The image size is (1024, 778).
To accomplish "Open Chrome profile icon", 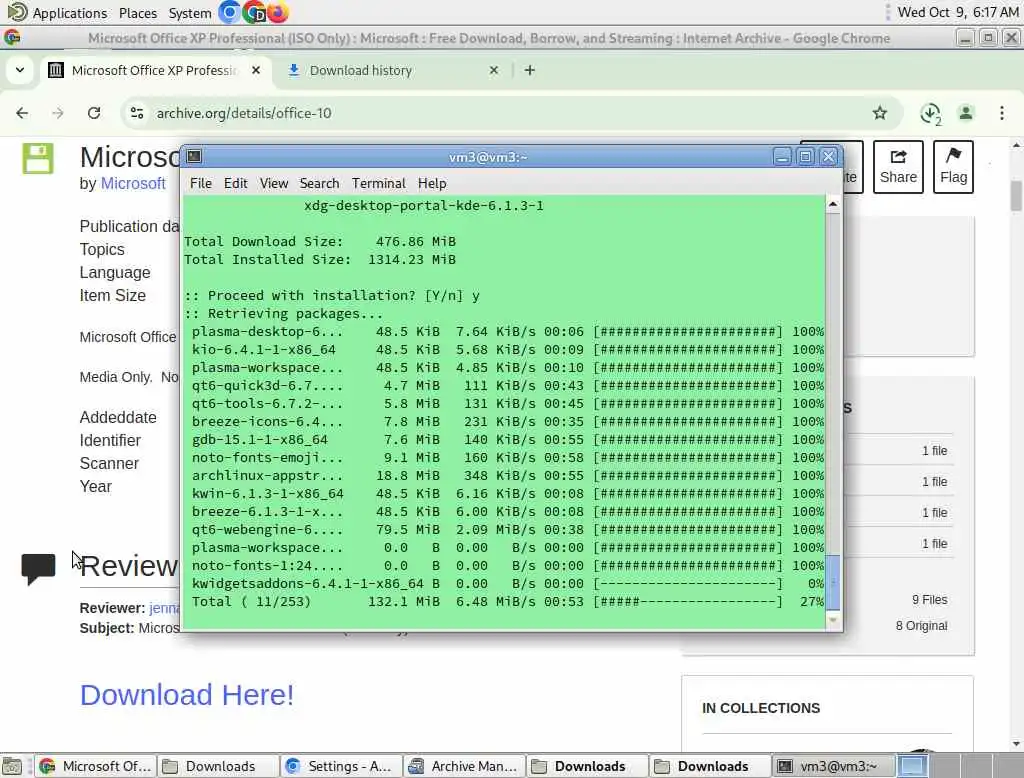I will pos(966,113).
